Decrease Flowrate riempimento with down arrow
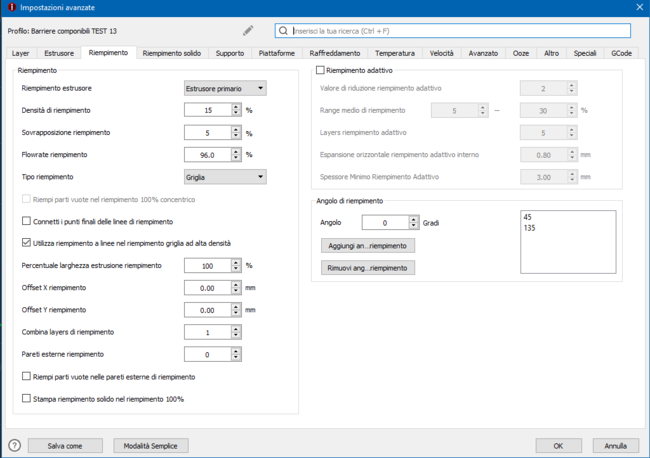This screenshot has width=650, height=458. coord(236,158)
